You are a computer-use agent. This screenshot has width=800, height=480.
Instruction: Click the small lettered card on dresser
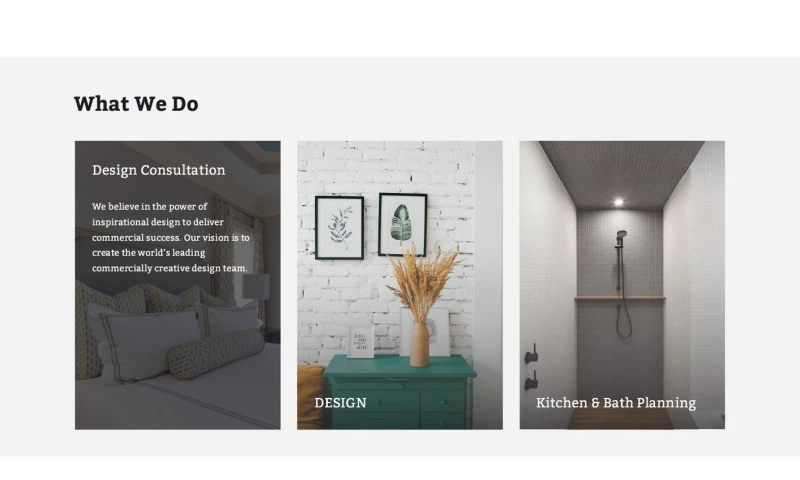(361, 341)
